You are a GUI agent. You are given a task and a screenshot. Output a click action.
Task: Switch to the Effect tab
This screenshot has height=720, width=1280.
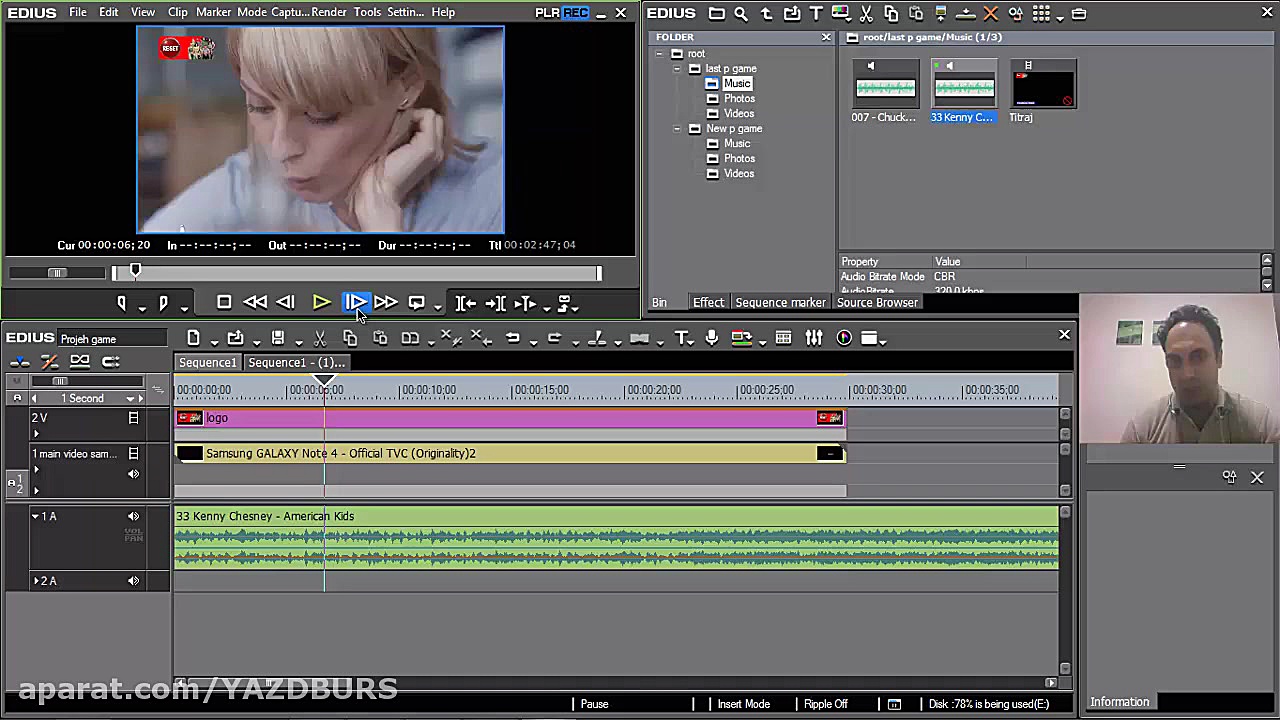point(708,303)
